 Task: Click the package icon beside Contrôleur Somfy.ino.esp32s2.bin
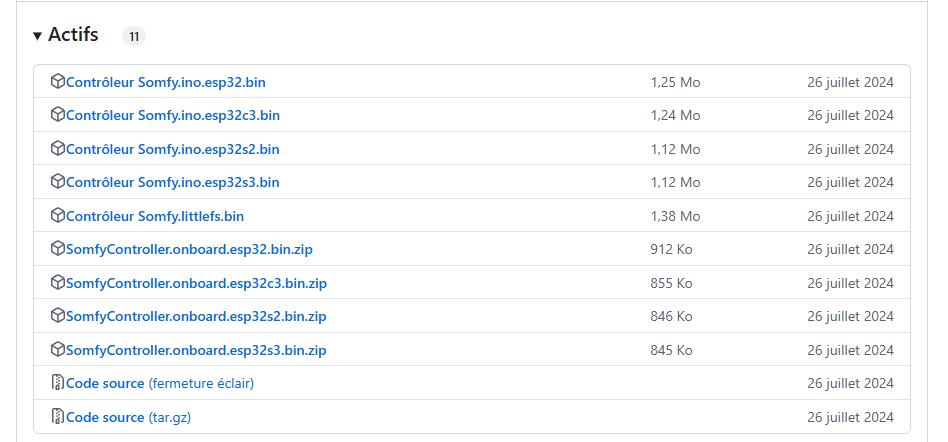tap(57, 149)
